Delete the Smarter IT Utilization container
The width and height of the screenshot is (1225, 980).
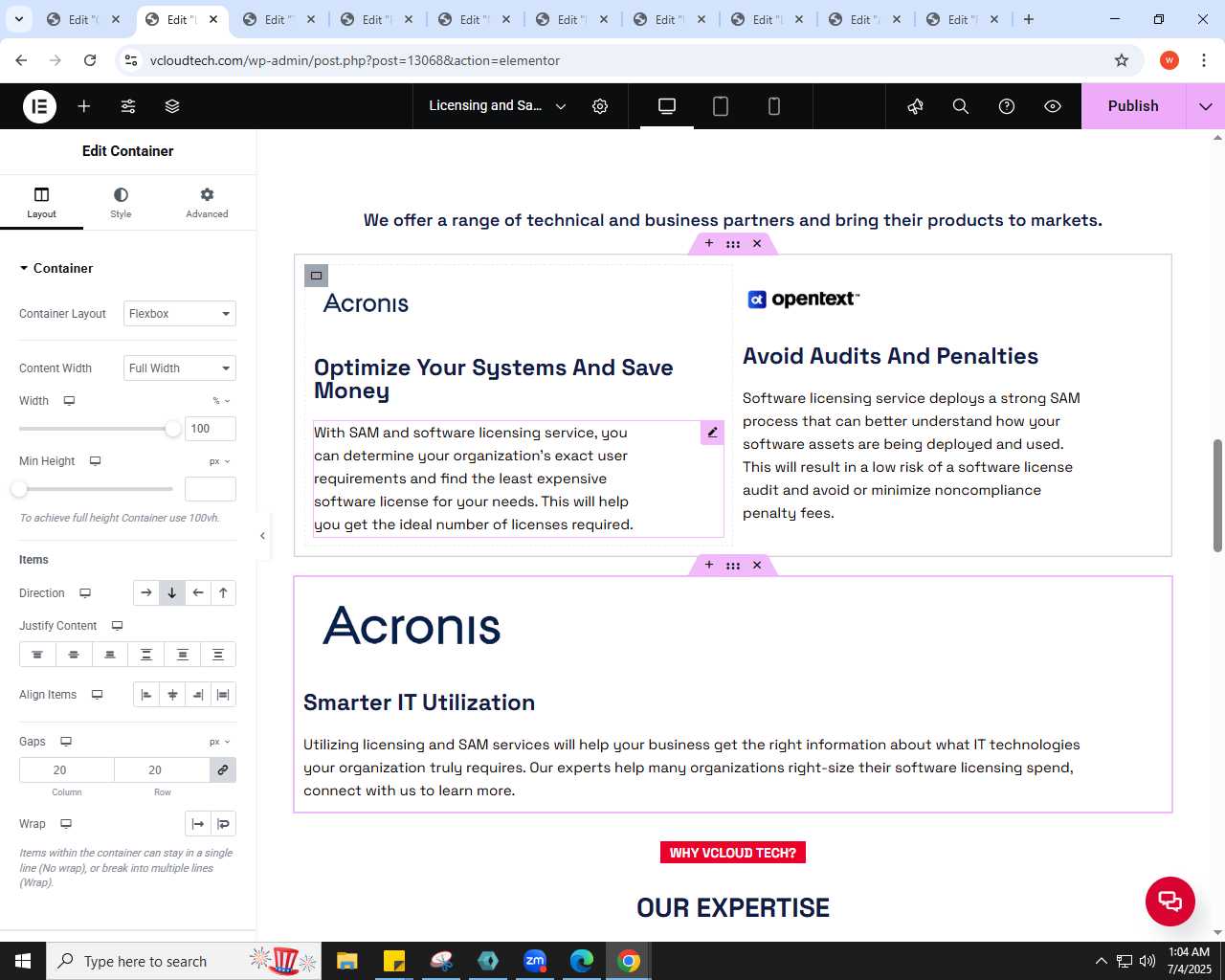(x=757, y=566)
